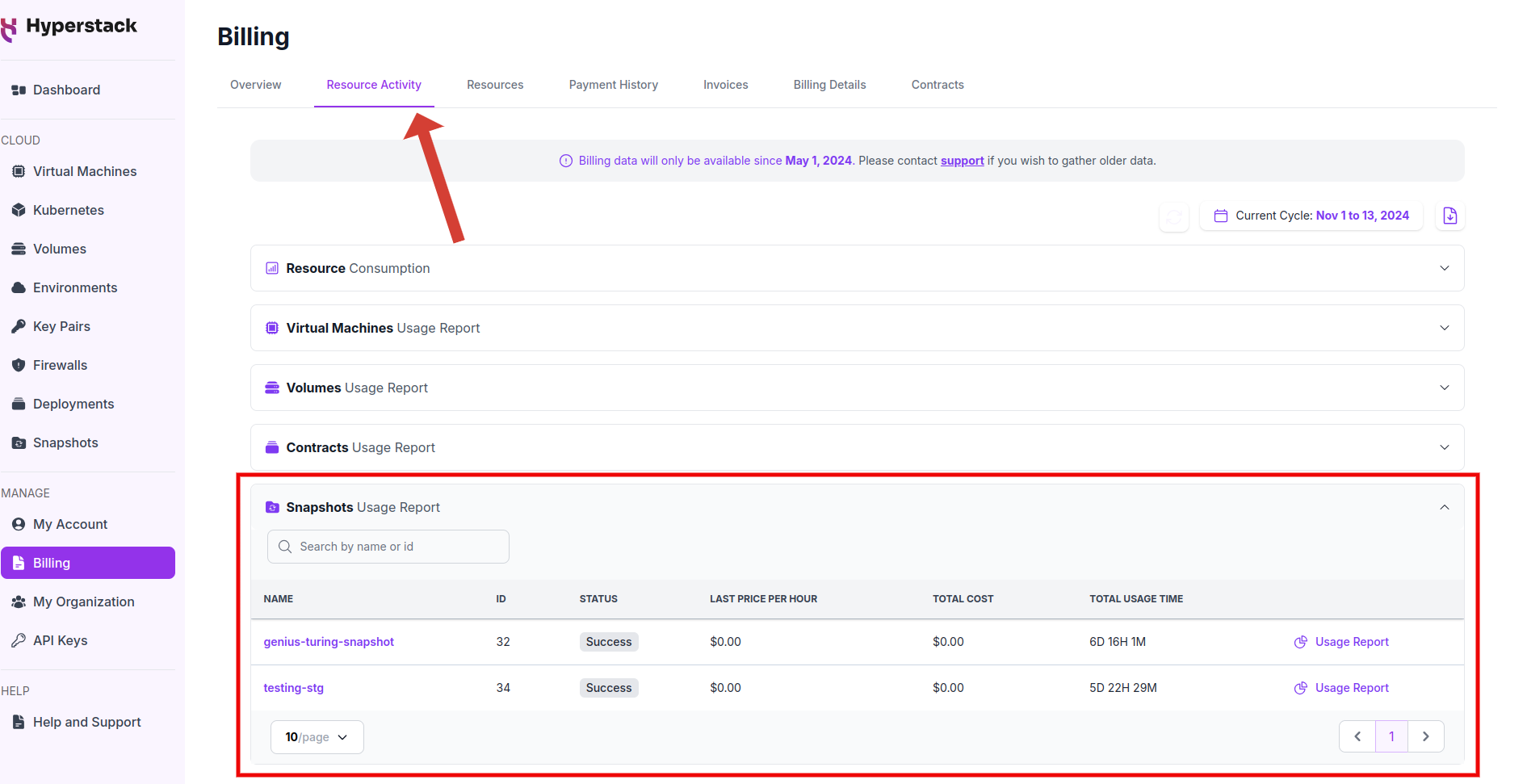Click Success status of testing-stg
Screen dimensions: 1527x784
[609, 688]
